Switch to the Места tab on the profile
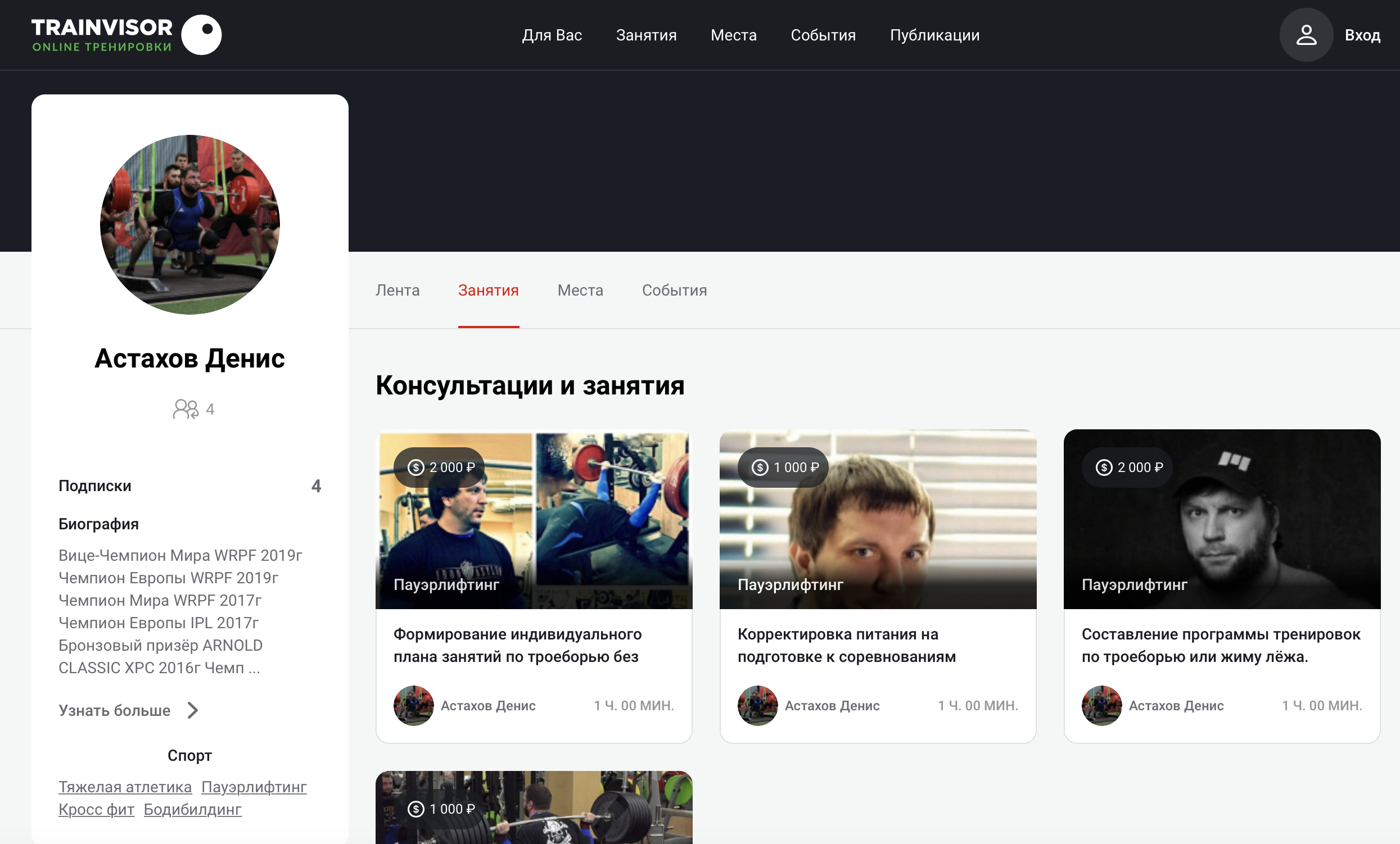 click(580, 291)
